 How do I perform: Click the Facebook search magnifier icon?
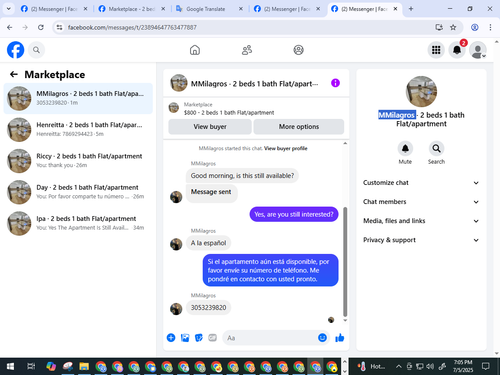point(36,50)
